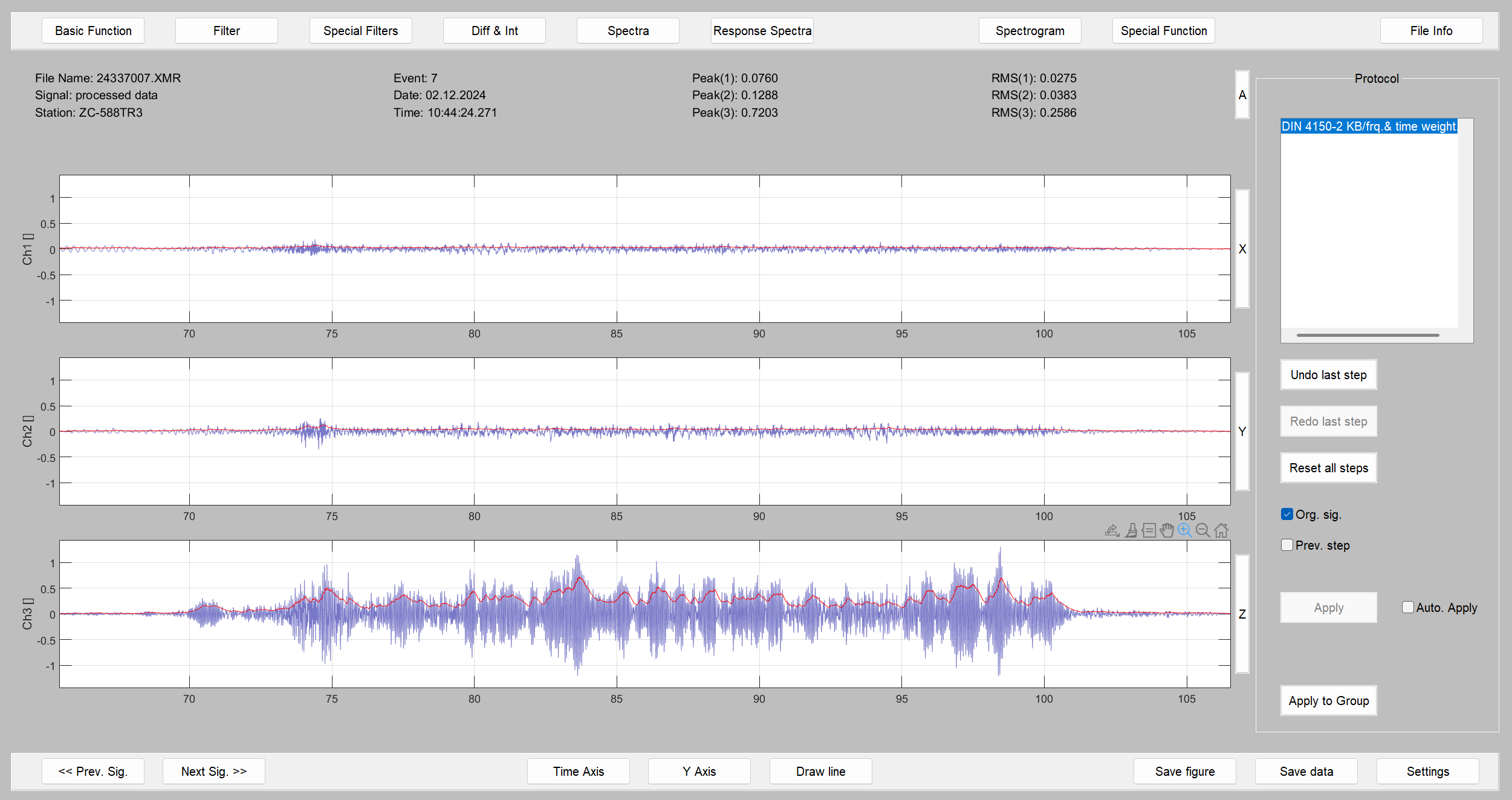Open the Basic Function menu
1512x800 pixels.
[x=92, y=31]
